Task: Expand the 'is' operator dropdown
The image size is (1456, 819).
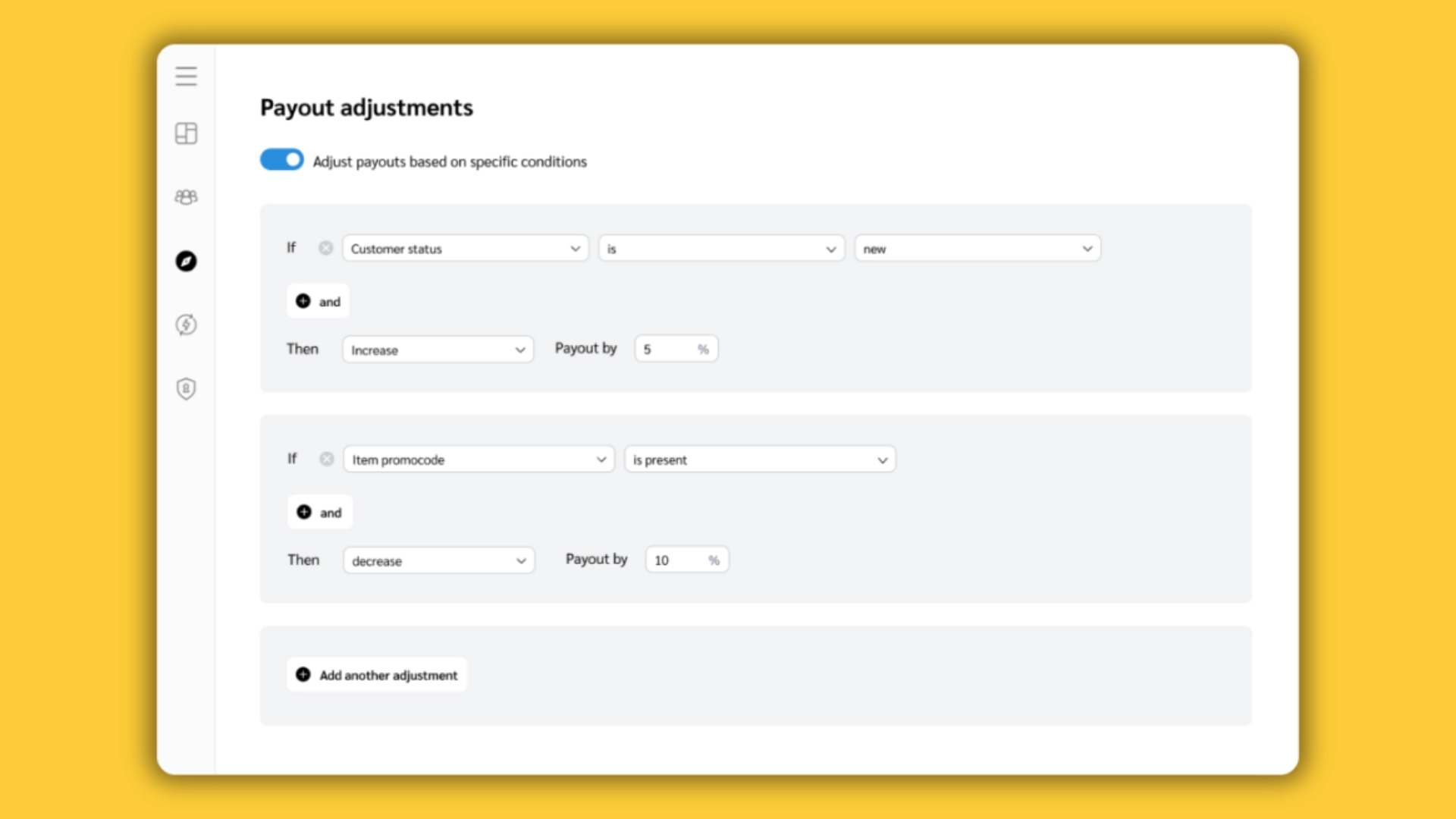Action: pyautogui.click(x=721, y=248)
